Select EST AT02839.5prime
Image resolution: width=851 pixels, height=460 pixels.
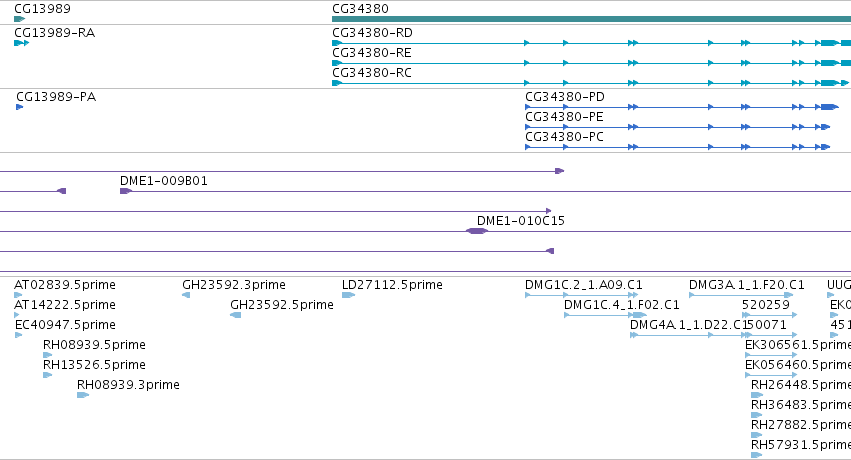point(65,285)
